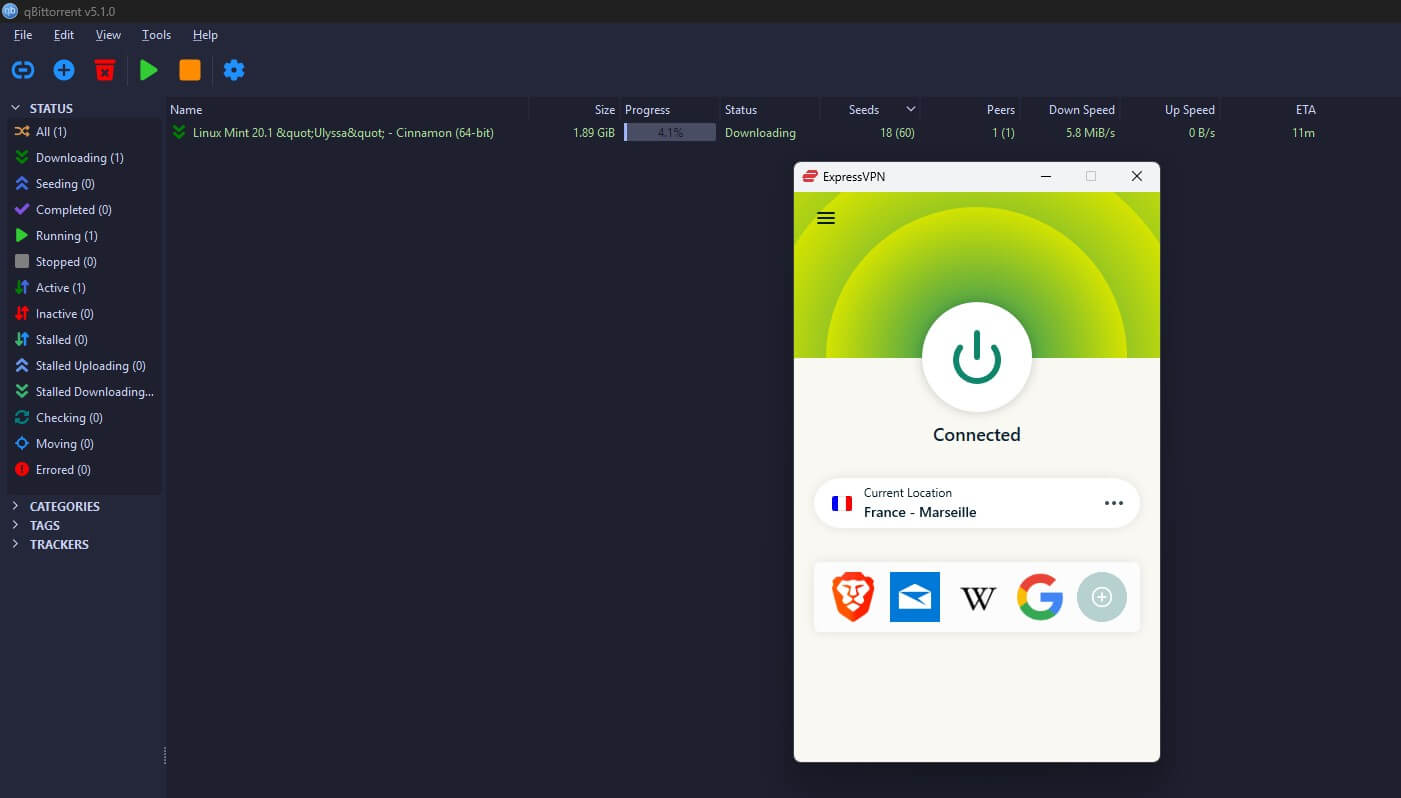Screen dimensions: 1401x798
Task: Click the Seeds column sort arrow
Action: tap(910, 109)
